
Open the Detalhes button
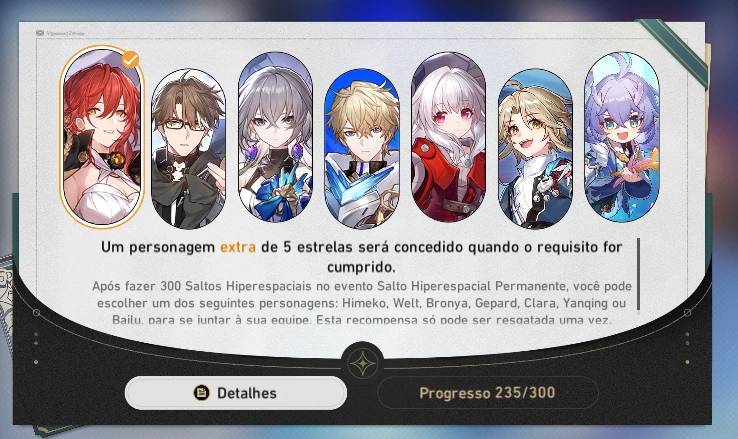click(236, 393)
